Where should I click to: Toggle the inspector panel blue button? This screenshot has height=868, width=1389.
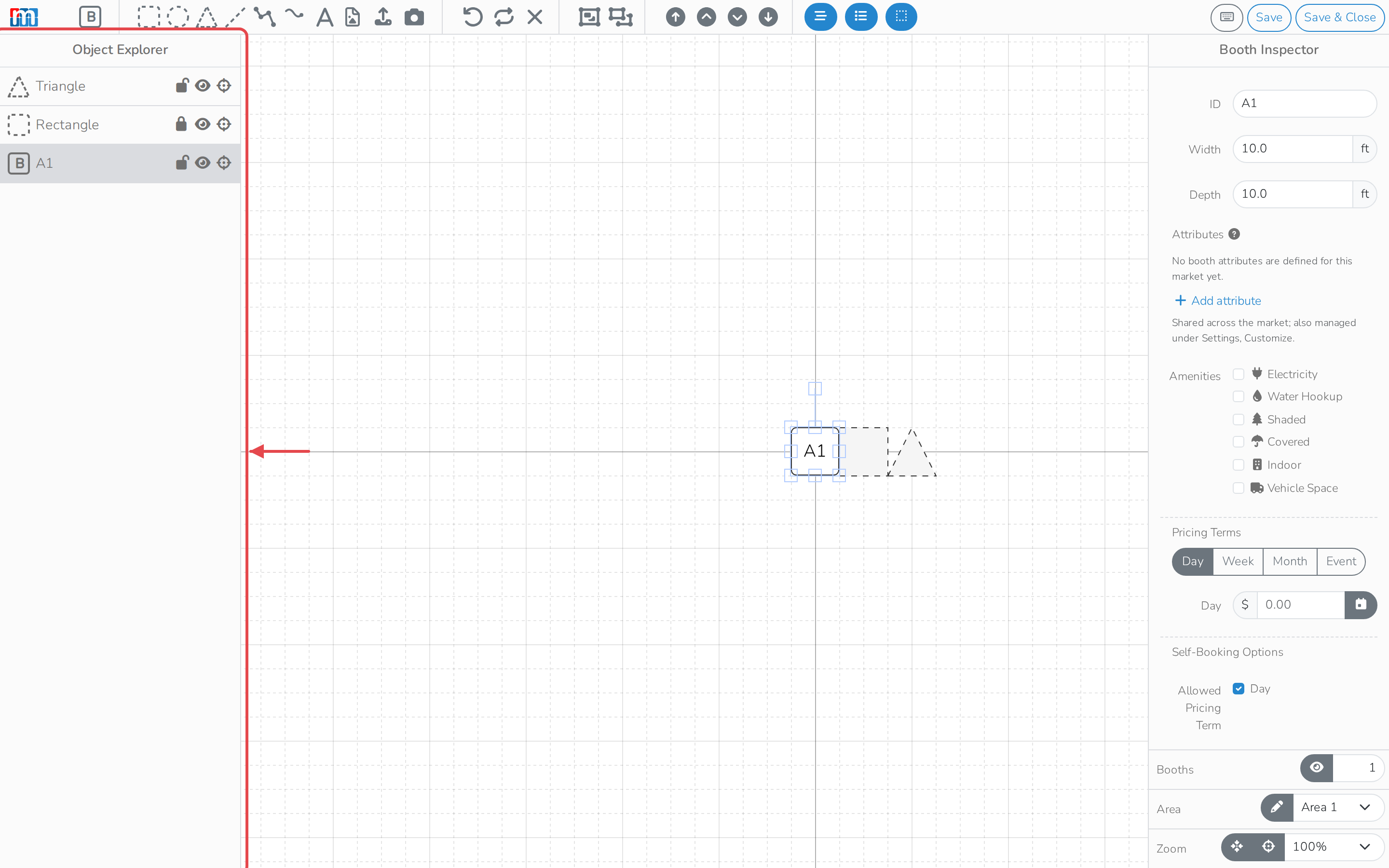pos(820,17)
